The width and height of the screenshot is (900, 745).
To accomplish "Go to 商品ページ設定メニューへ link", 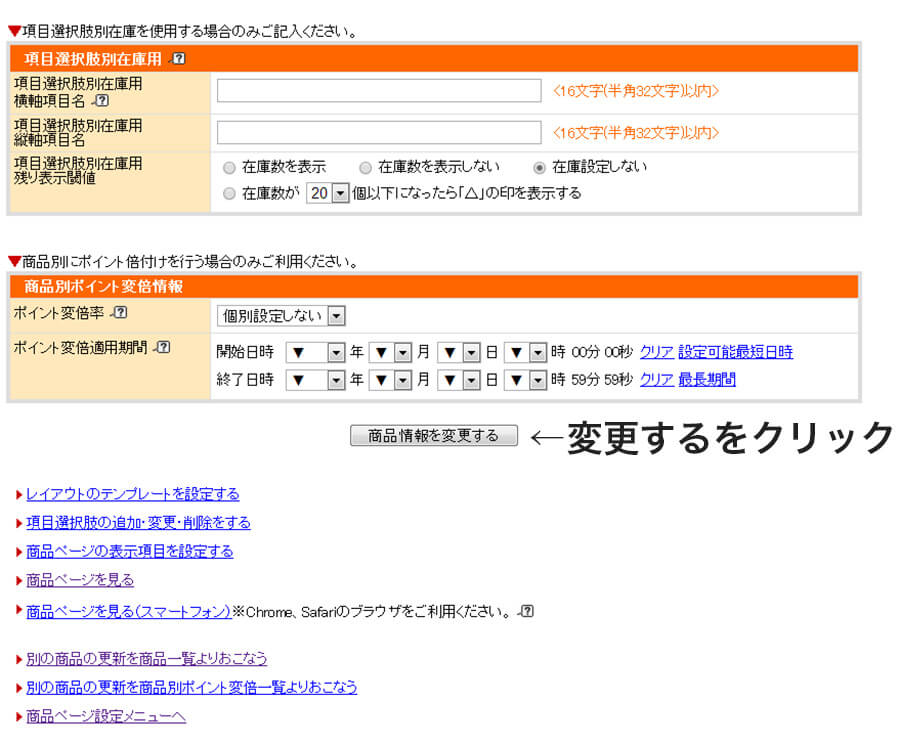I will point(106,716).
